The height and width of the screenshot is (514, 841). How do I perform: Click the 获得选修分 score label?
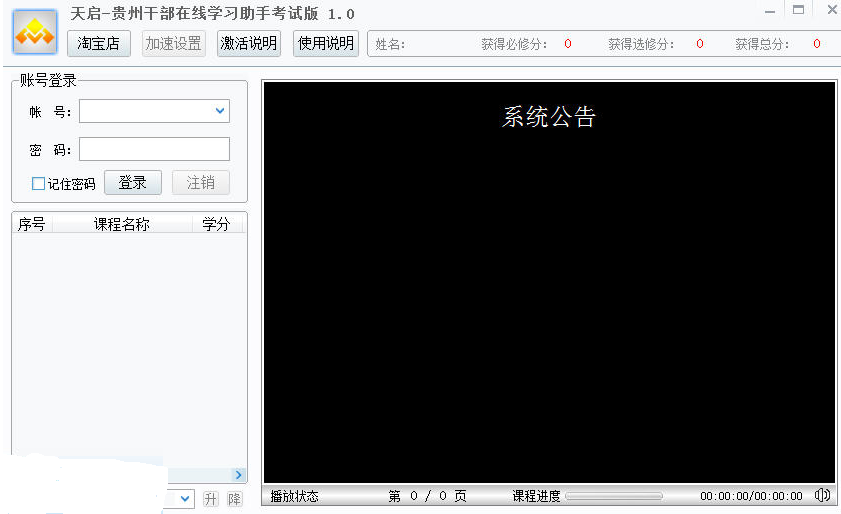click(641, 44)
